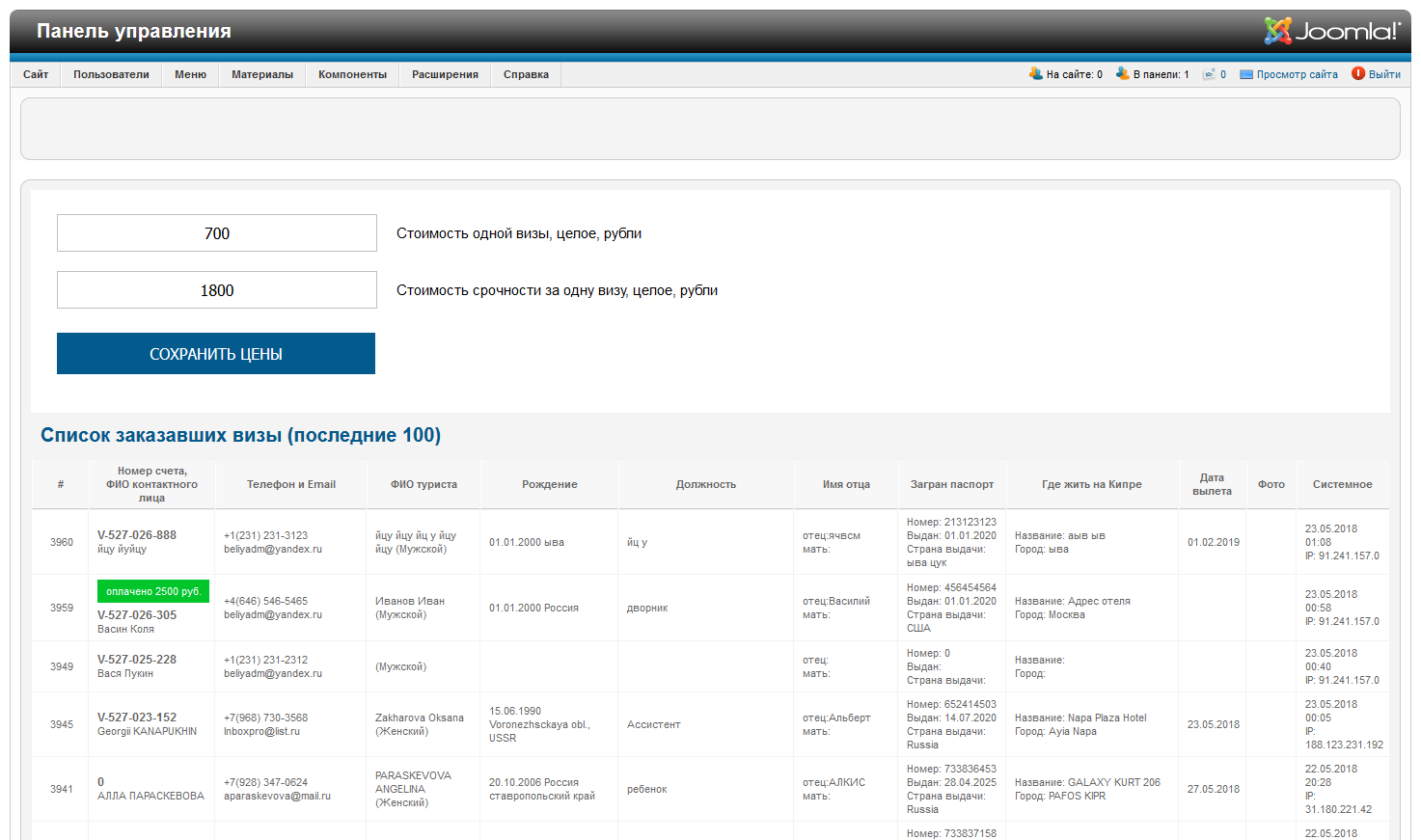Click the "Номер счета, ФИО контактного лица" column header
Image resolution: width=1421 pixels, height=840 pixels.
(151, 484)
